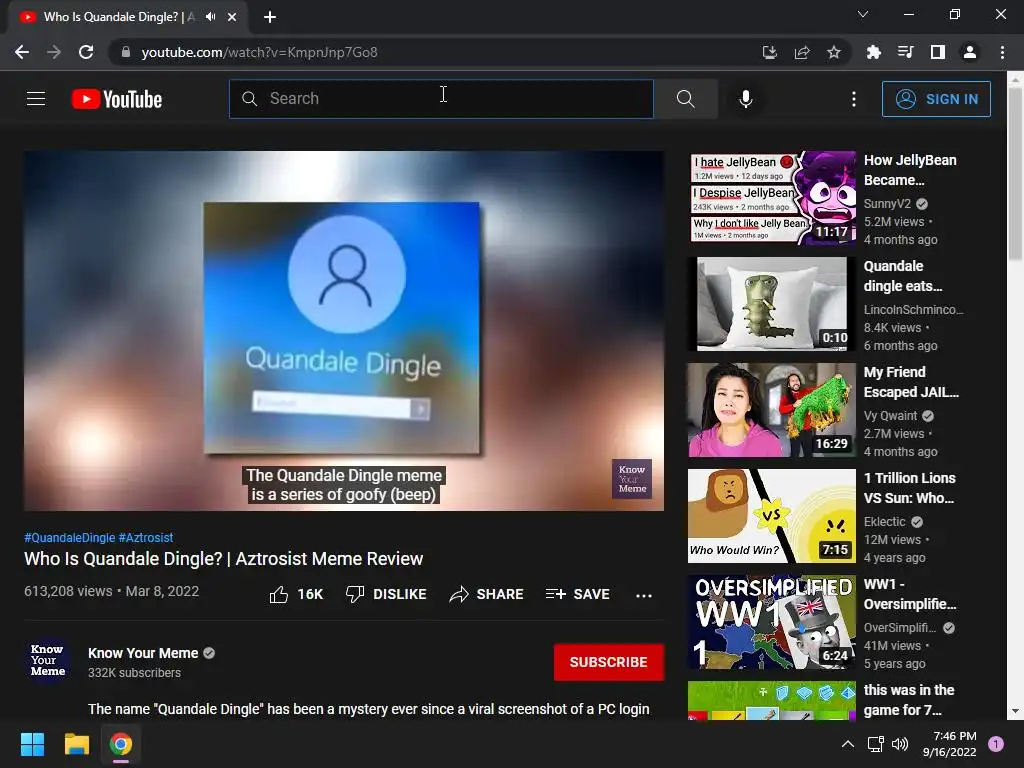The image size is (1024, 768).
Task: Click the address bar URL
Action: [x=259, y=52]
